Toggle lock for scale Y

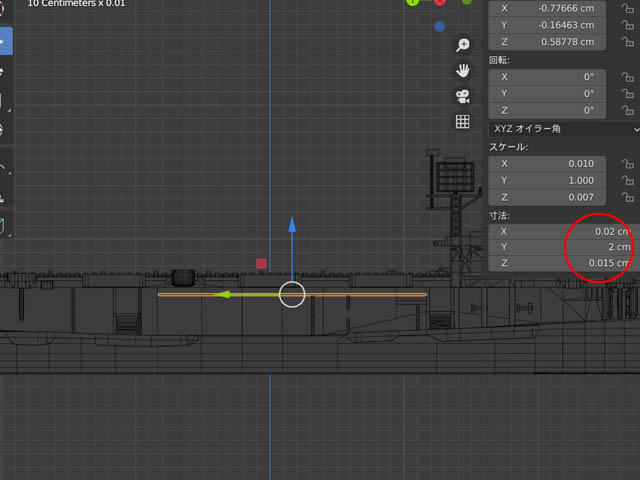(x=627, y=180)
